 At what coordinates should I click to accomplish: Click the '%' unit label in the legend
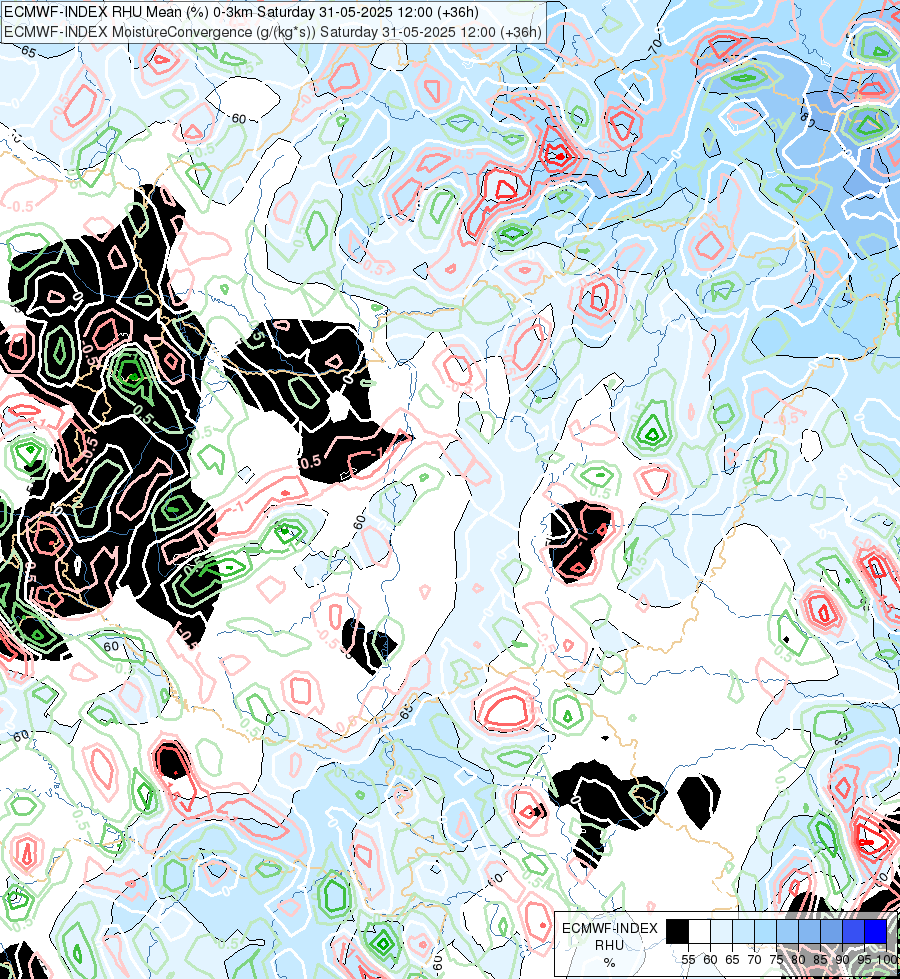(609, 962)
